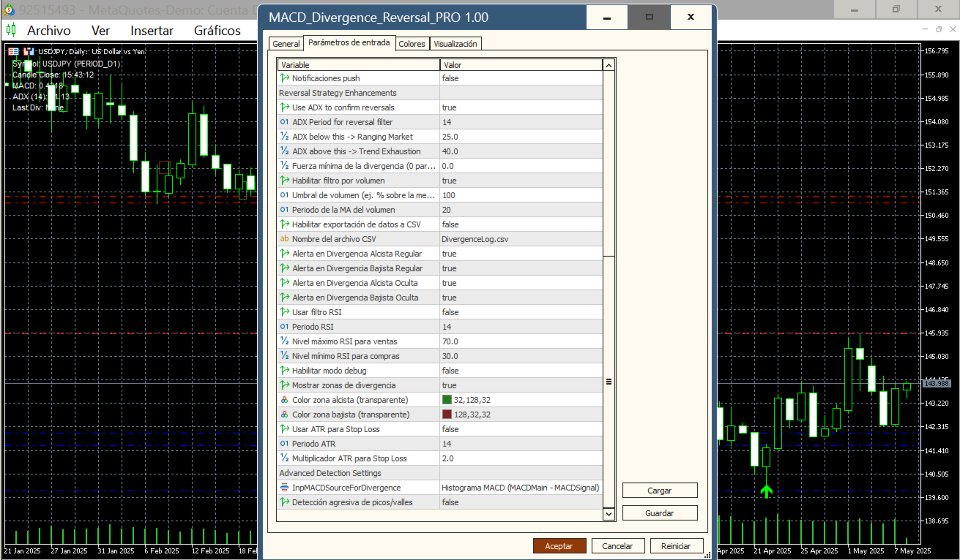Viewport: 960px width, 560px height.
Task: Click the green buy arrow on the USDJPY chart
Action: pos(766,490)
